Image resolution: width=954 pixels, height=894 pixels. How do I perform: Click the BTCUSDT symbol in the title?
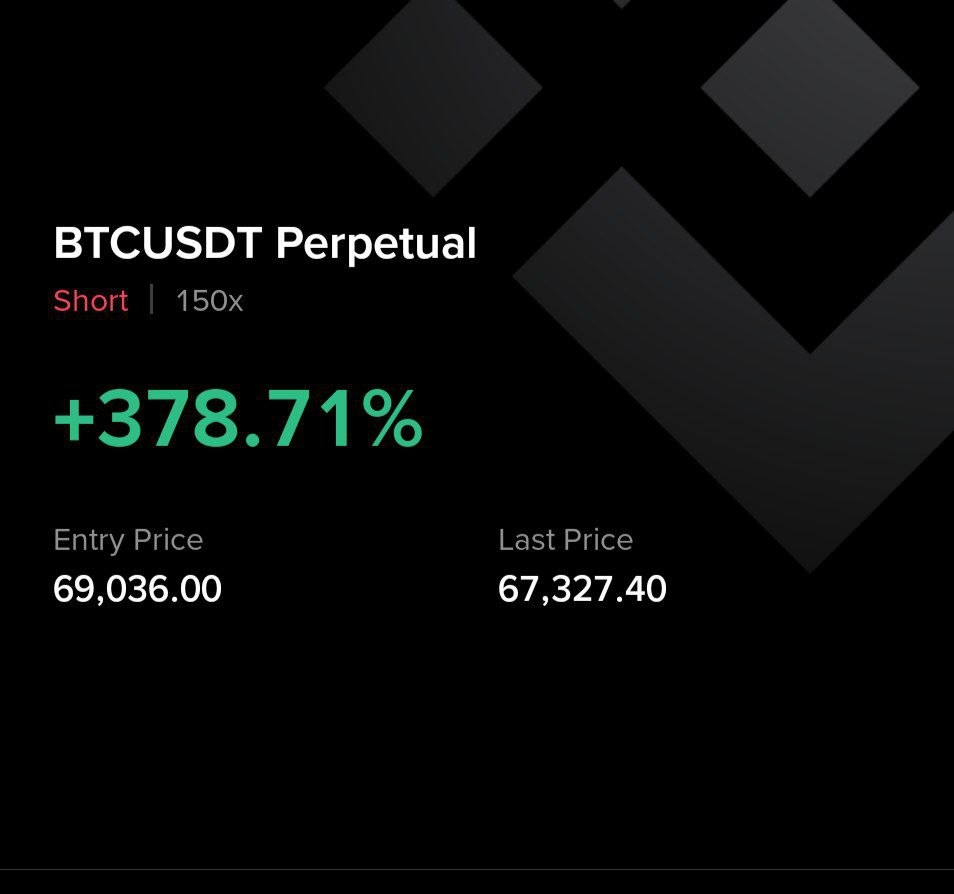(159, 243)
